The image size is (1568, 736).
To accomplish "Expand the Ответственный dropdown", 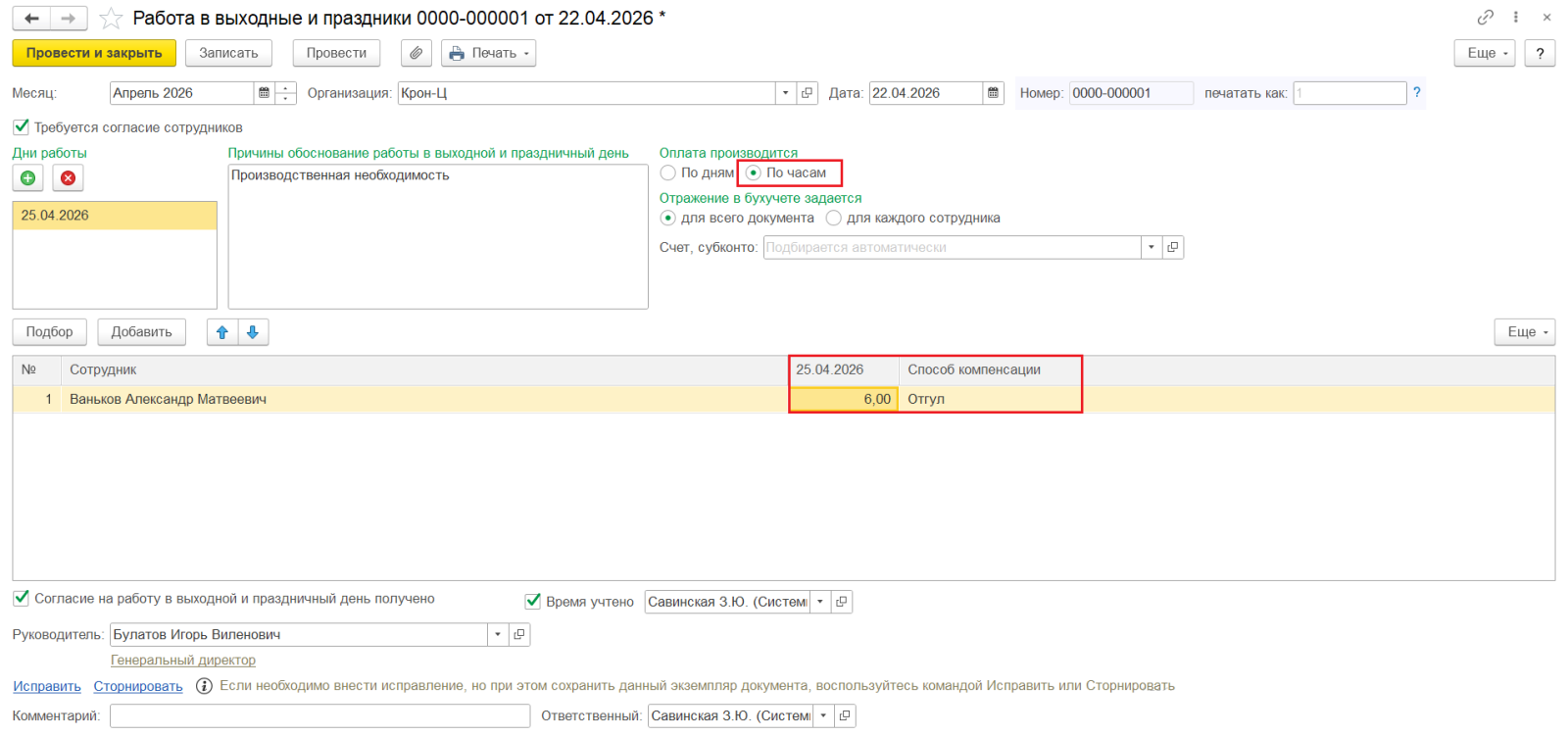I will pyautogui.click(x=823, y=715).
